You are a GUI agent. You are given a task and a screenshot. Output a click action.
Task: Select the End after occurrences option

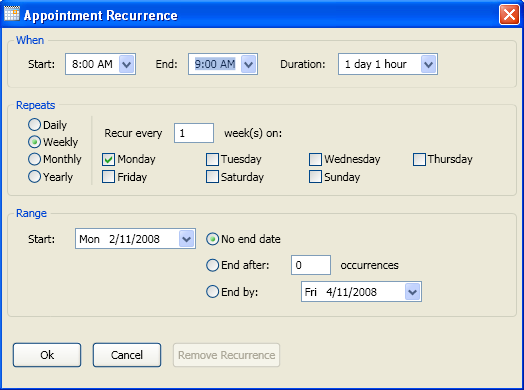tap(212, 265)
